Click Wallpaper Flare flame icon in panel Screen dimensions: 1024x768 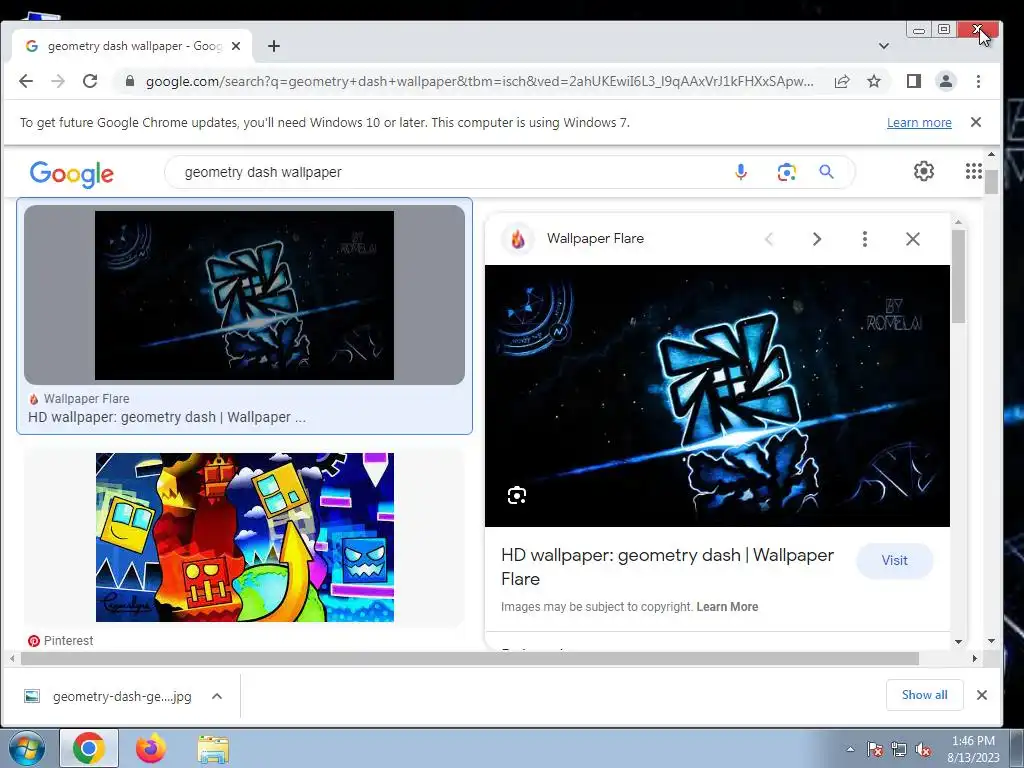517,239
